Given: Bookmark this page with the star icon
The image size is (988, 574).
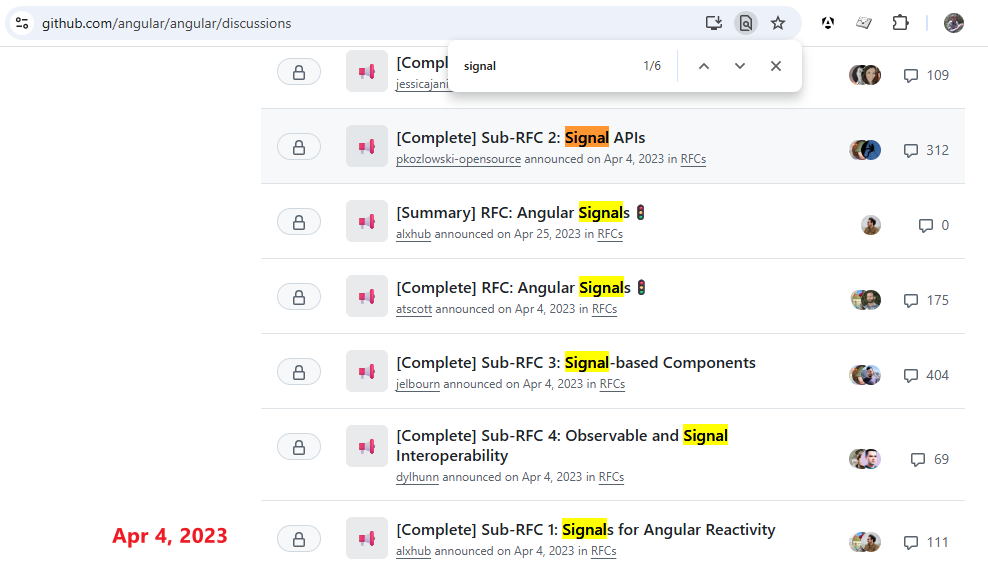Looking at the screenshot, I should tap(778, 23).
